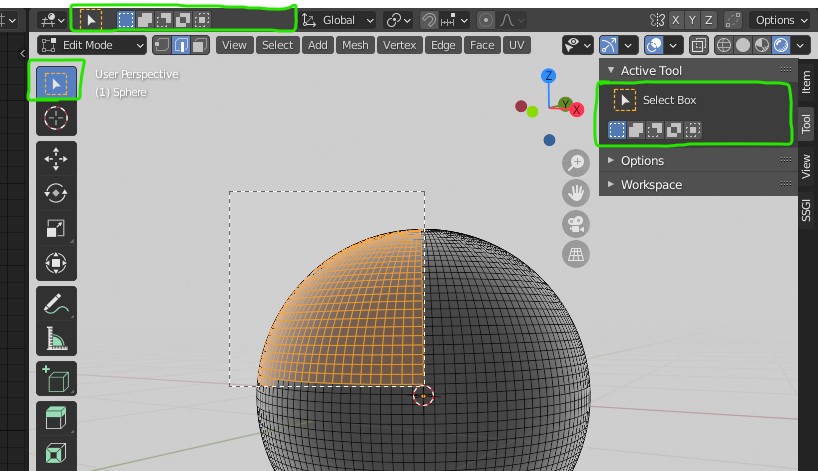Screen dimensions: 818x471
Task: Click the red X axis gizmo ball
Action: pos(576,110)
